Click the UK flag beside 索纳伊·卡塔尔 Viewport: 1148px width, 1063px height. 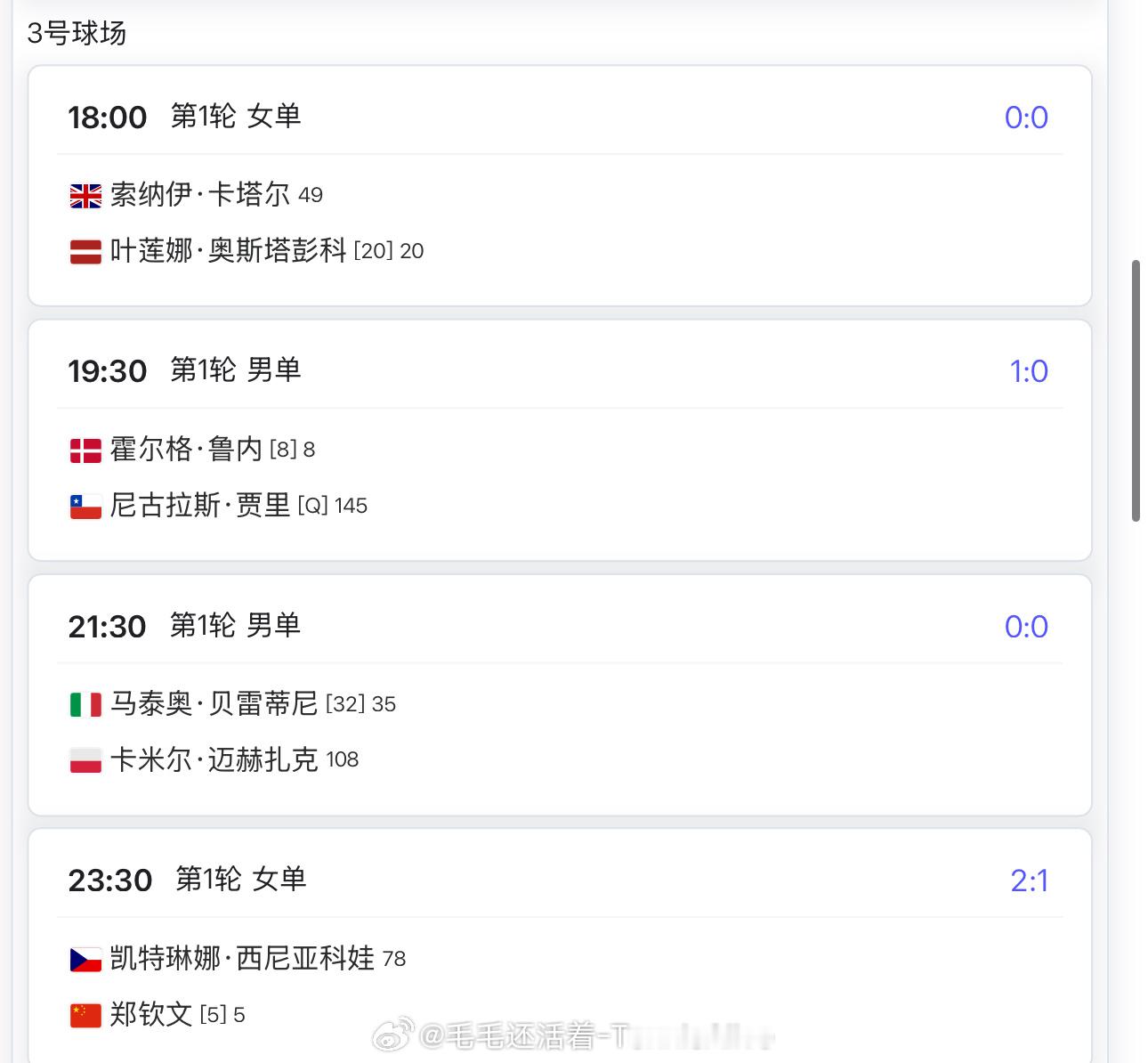click(85, 196)
